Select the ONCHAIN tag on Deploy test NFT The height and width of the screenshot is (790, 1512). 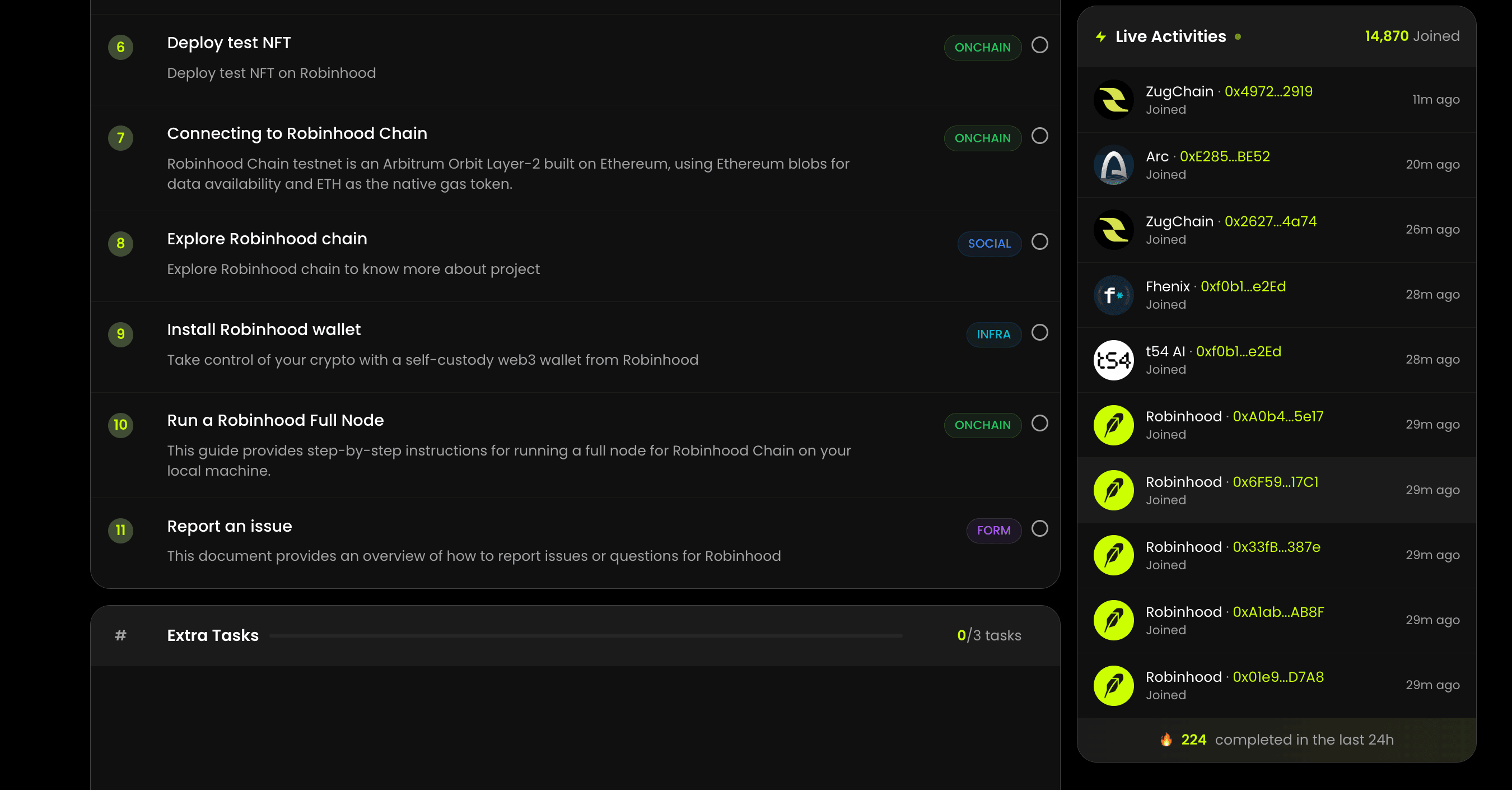point(982,48)
